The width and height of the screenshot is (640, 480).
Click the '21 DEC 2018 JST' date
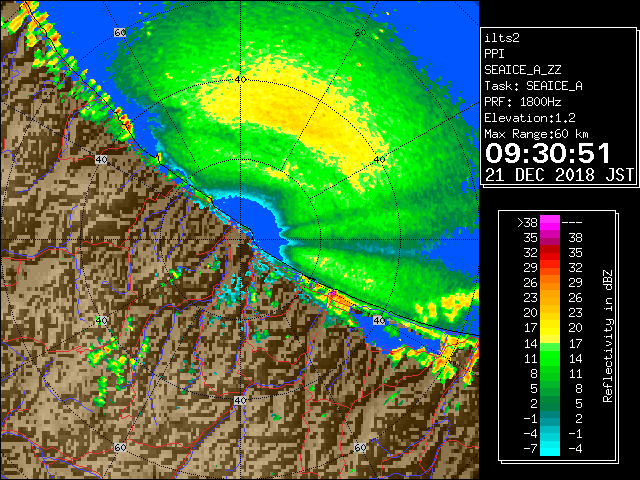click(559, 175)
